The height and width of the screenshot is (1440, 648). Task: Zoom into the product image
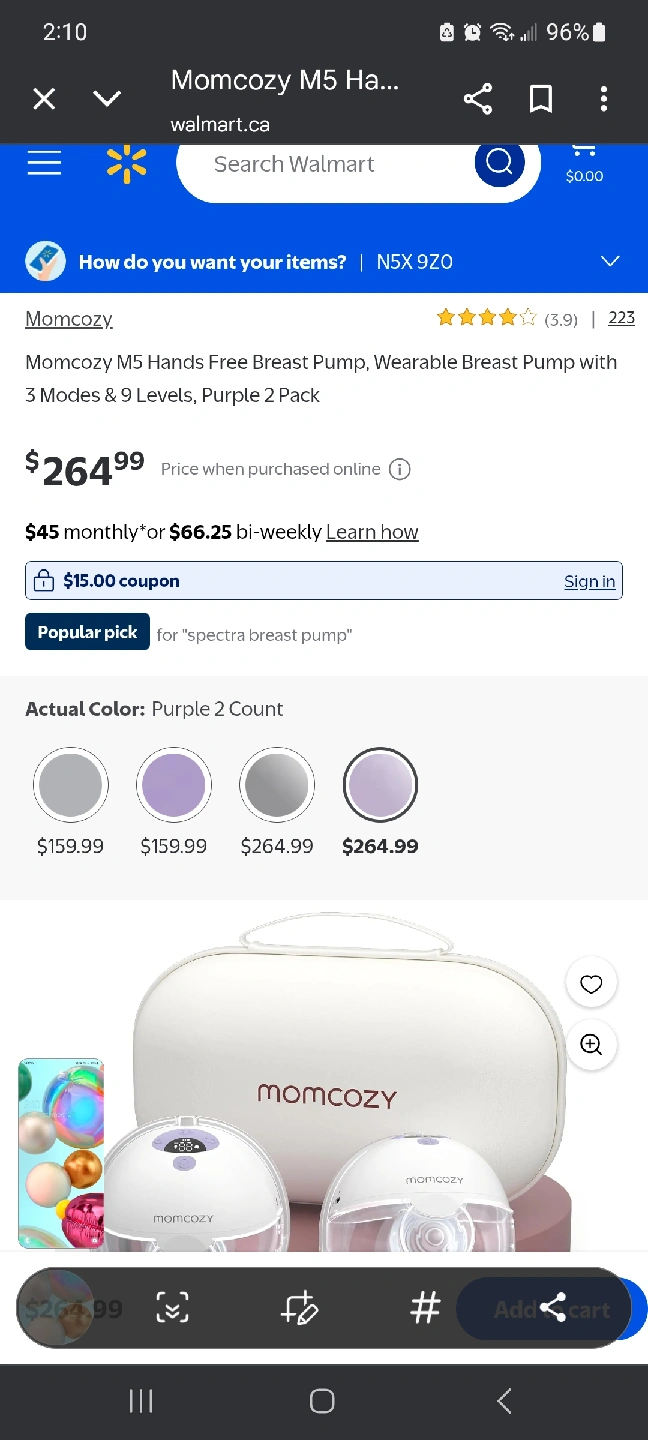[x=591, y=1045]
